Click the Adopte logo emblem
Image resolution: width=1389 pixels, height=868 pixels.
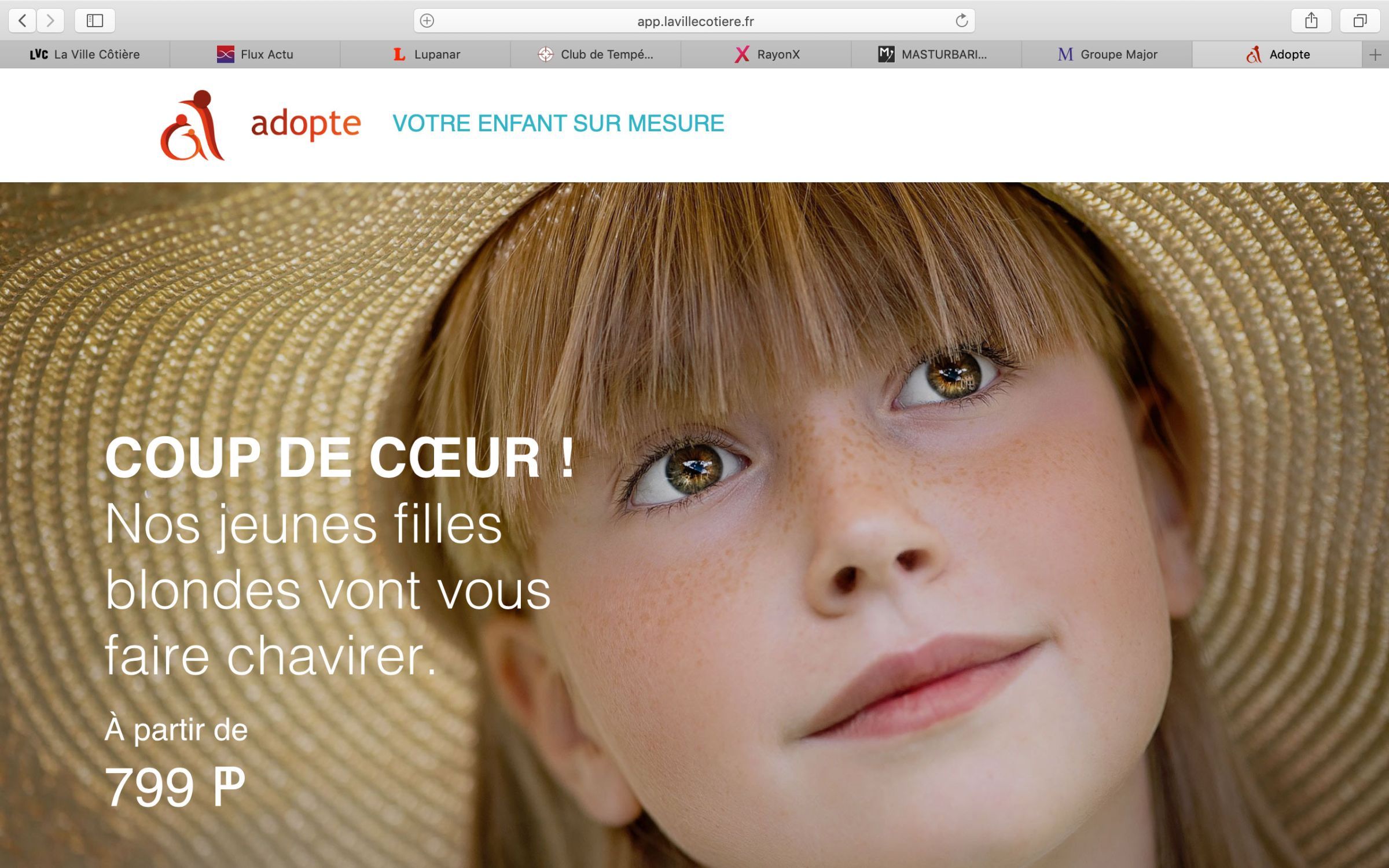(x=192, y=125)
